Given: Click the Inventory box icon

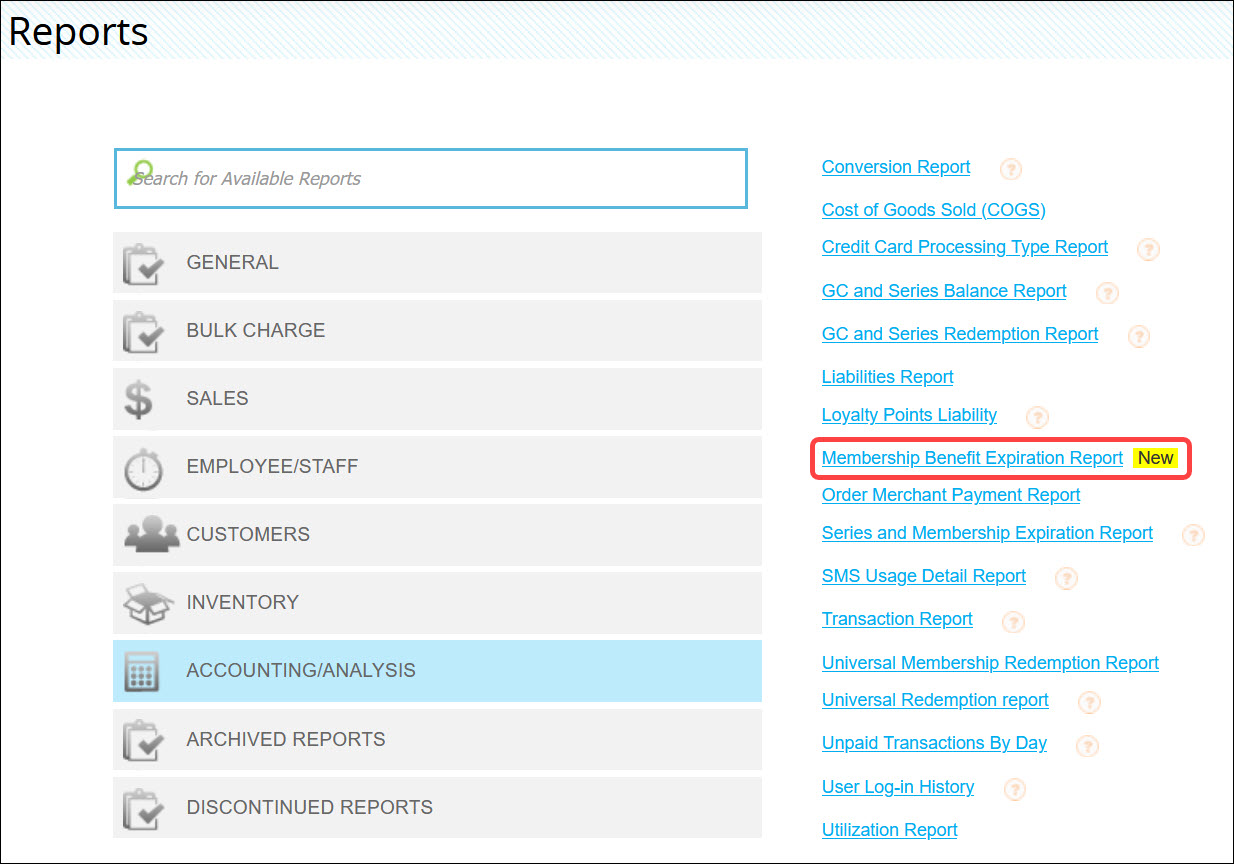Looking at the screenshot, I should [x=147, y=601].
